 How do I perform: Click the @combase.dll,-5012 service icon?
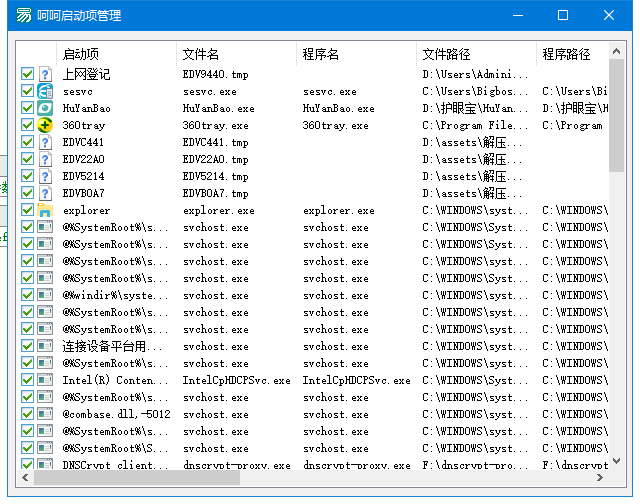[45, 414]
